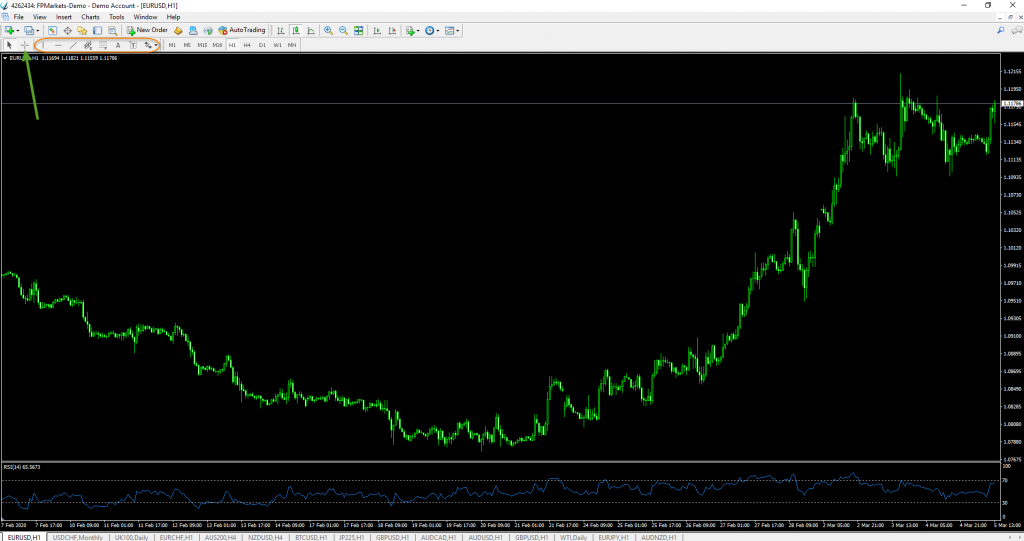Viewport: 1024px width, 541px height.
Task: Select the trendline drawing tool
Action: (x=73, y=45)
